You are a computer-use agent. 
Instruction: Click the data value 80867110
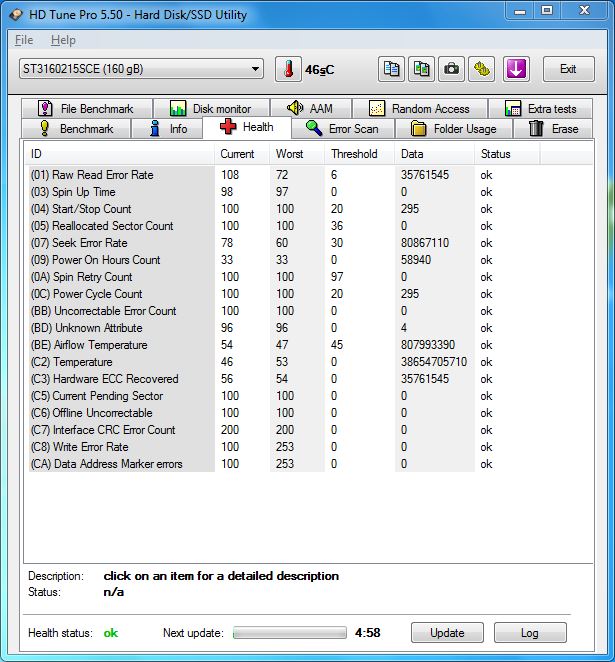point(425,243)
